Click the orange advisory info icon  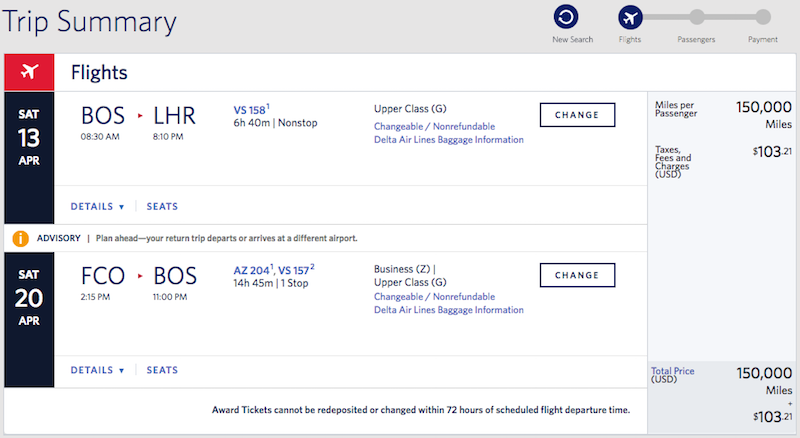(x=20, y=238)
